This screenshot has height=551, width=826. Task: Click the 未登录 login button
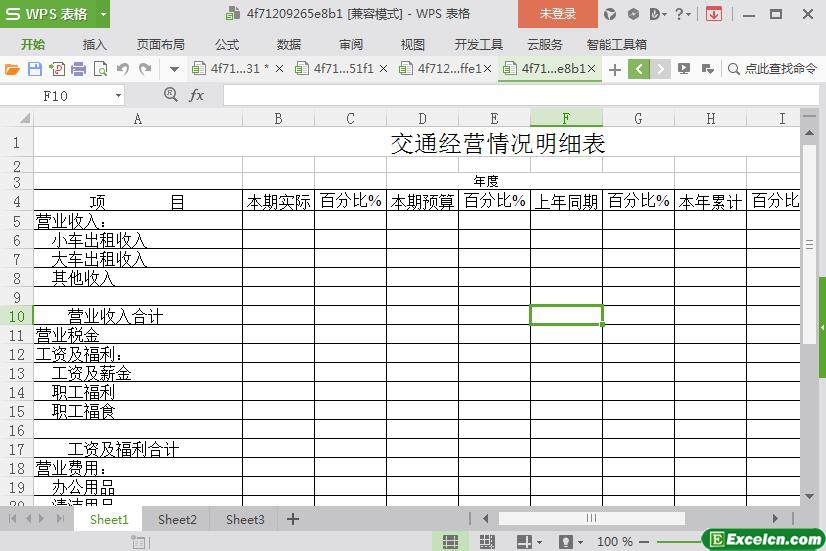click(x=558, y=14)
